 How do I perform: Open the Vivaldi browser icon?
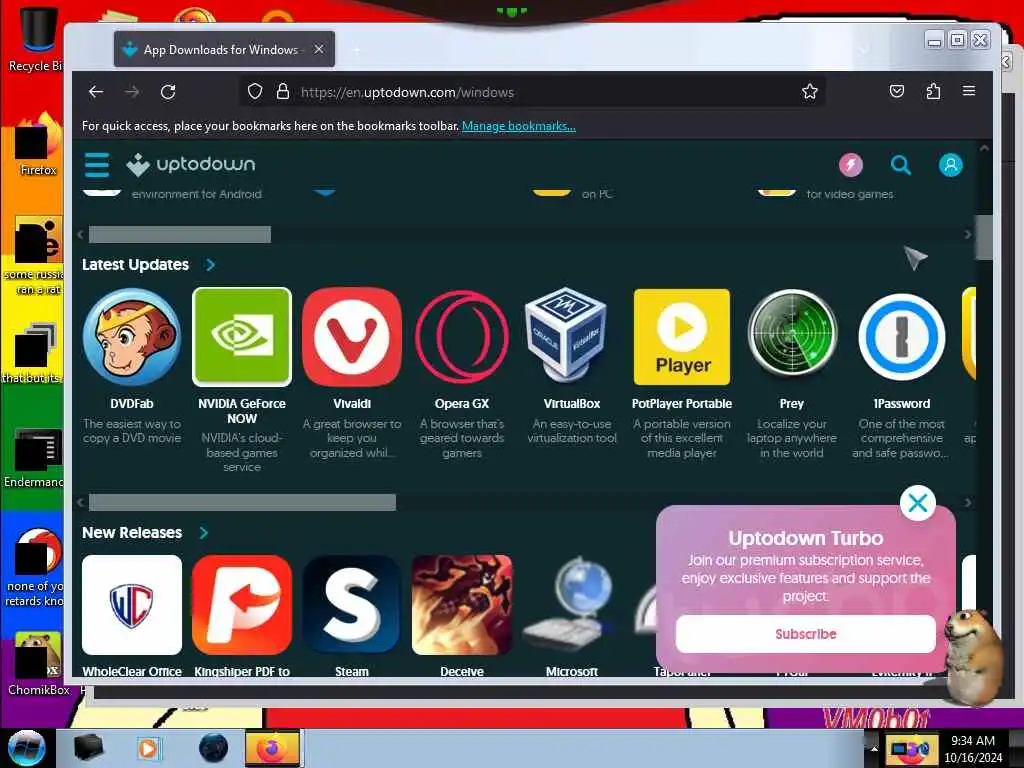coord(351,337)
